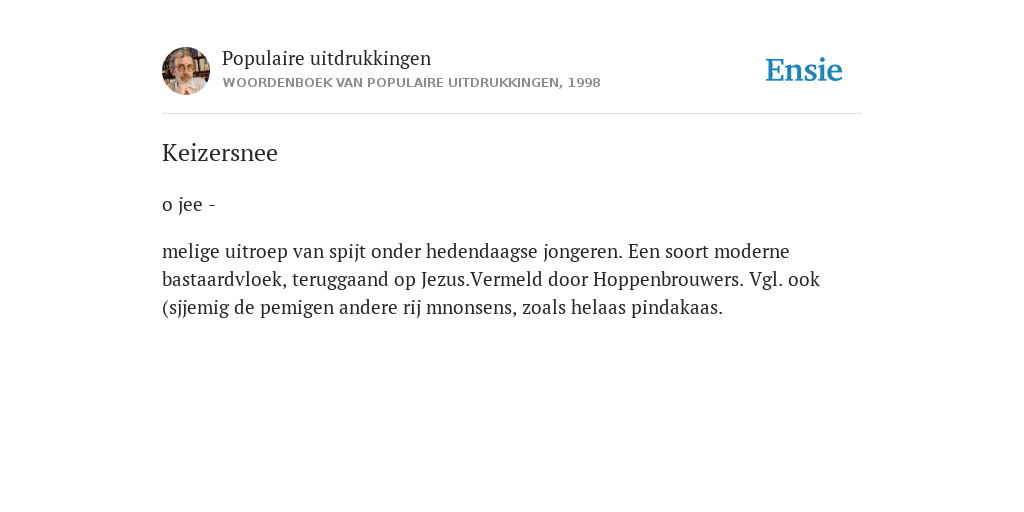Click the author's round profile photo
Viewport: 1024px width, 512px height.
point(186,71)
